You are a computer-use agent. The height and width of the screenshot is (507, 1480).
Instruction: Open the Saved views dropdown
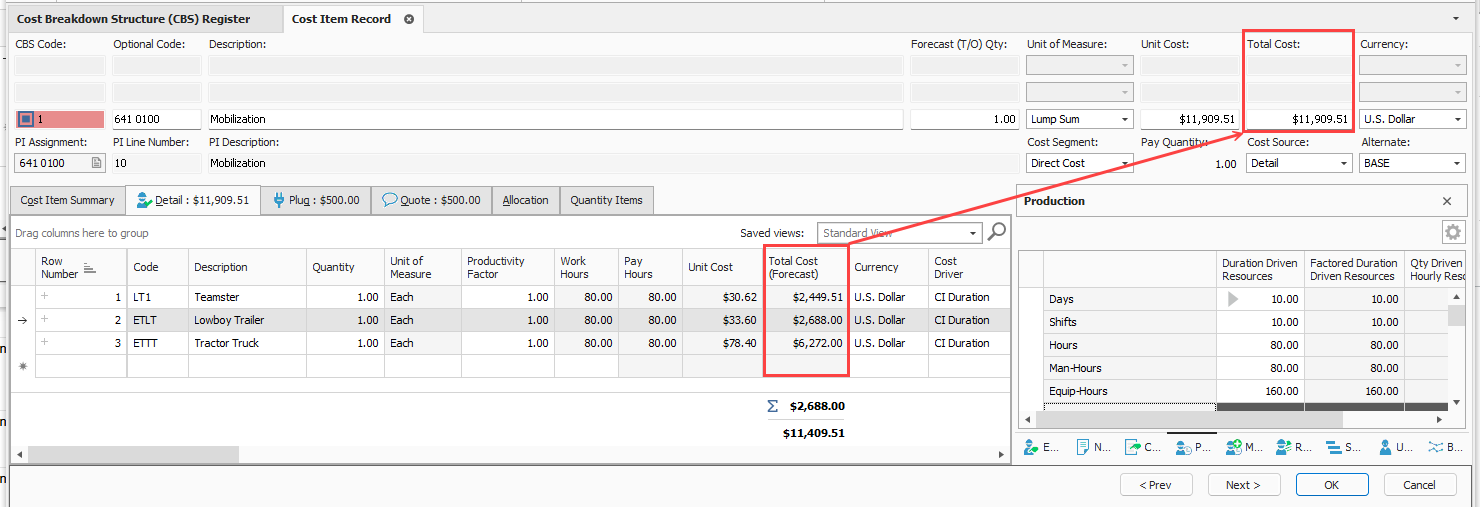[x=974, y=233]
